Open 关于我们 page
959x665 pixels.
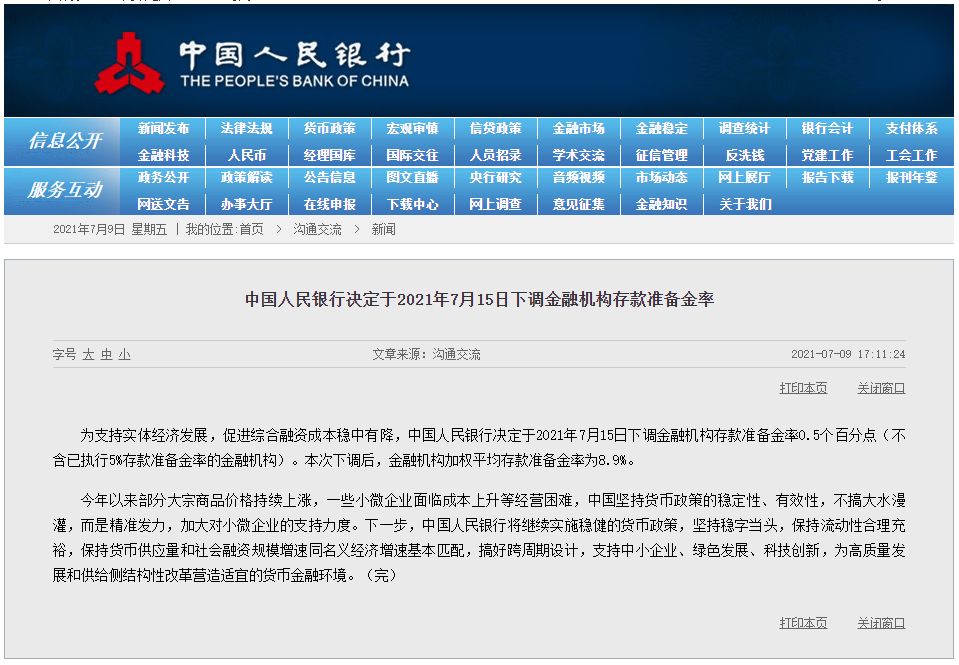click(x=744, y=204)
